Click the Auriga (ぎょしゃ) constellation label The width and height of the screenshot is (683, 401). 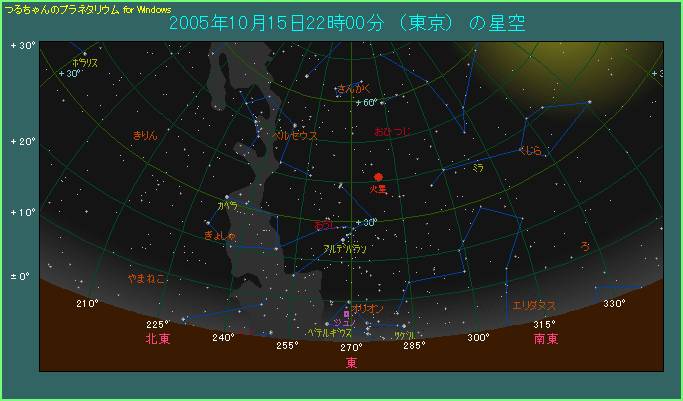(x=219, y=235)
